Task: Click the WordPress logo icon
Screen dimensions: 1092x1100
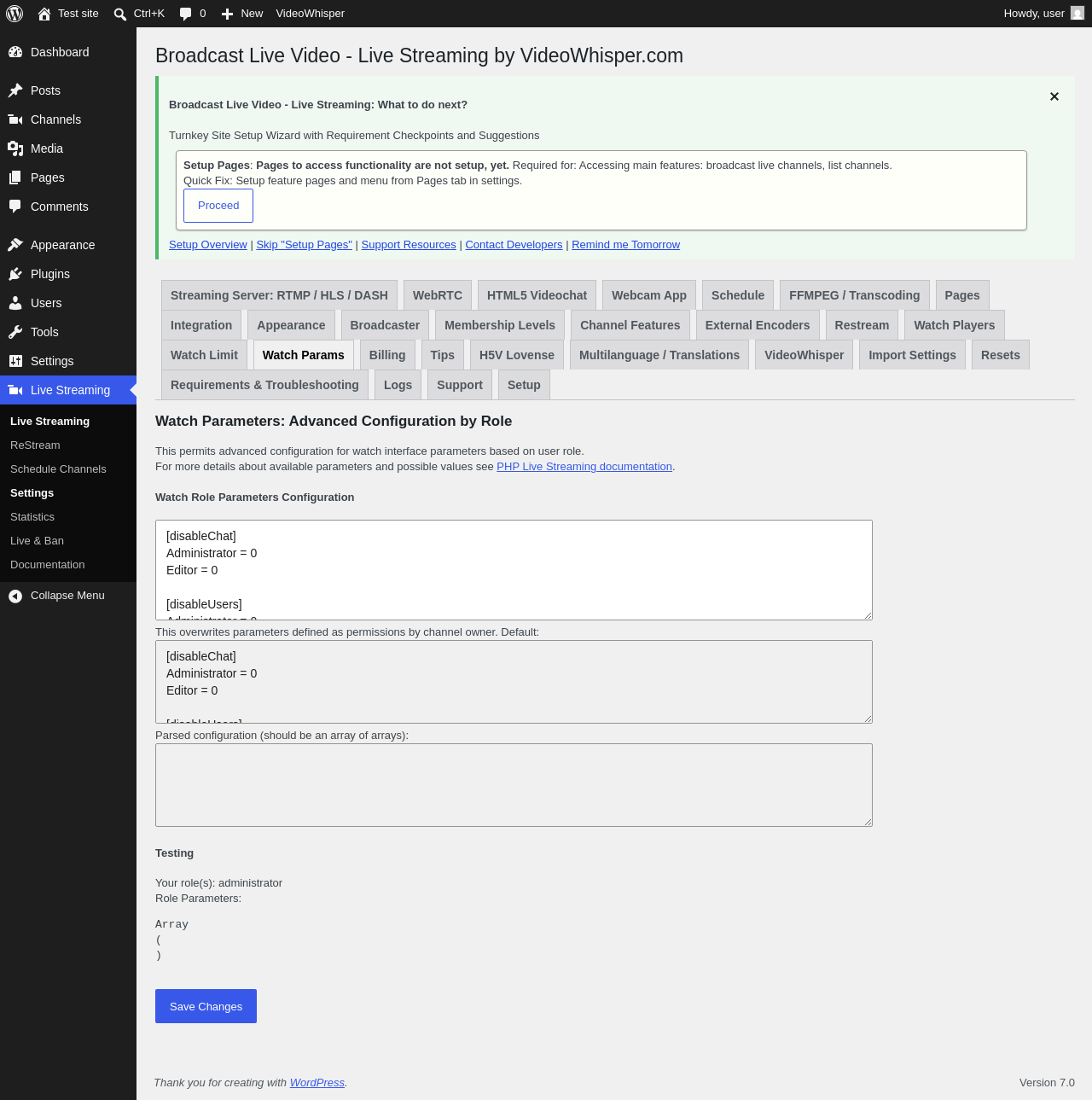Action: [15, 14]
